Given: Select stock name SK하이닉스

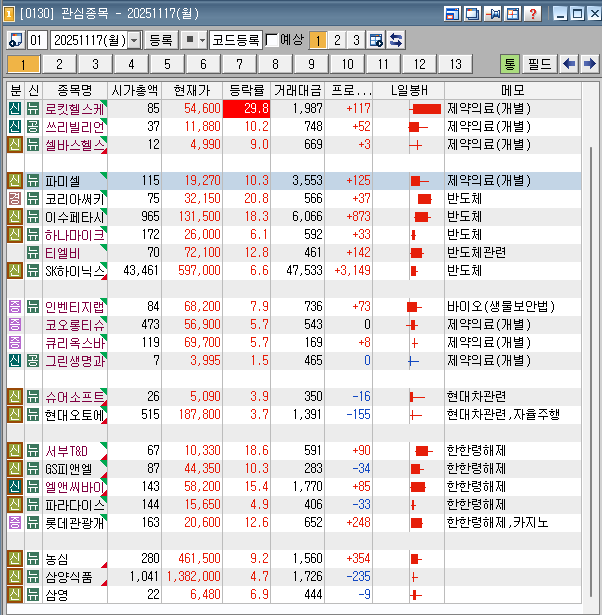Looking at the screenshot, I should pyautogui.click(x=75, y=271).
